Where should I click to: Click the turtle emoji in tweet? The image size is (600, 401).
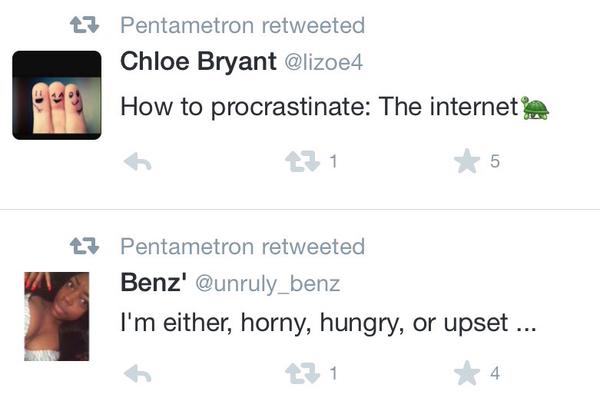[536, 107]
